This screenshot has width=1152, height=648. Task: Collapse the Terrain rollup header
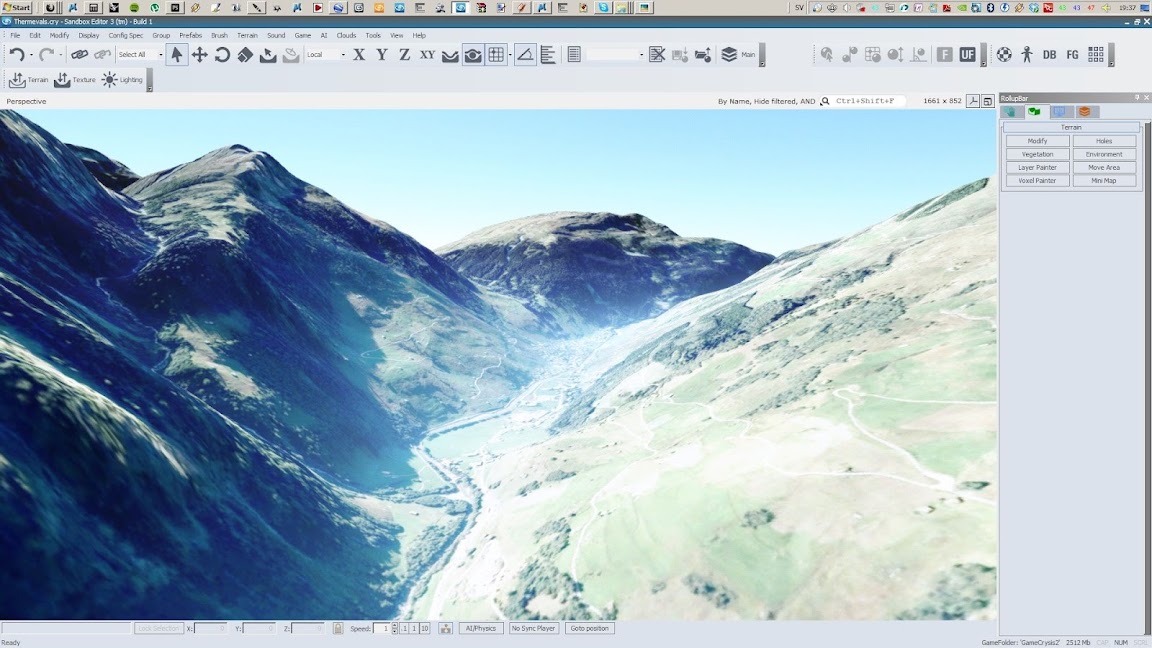[x=1070, y=127]
